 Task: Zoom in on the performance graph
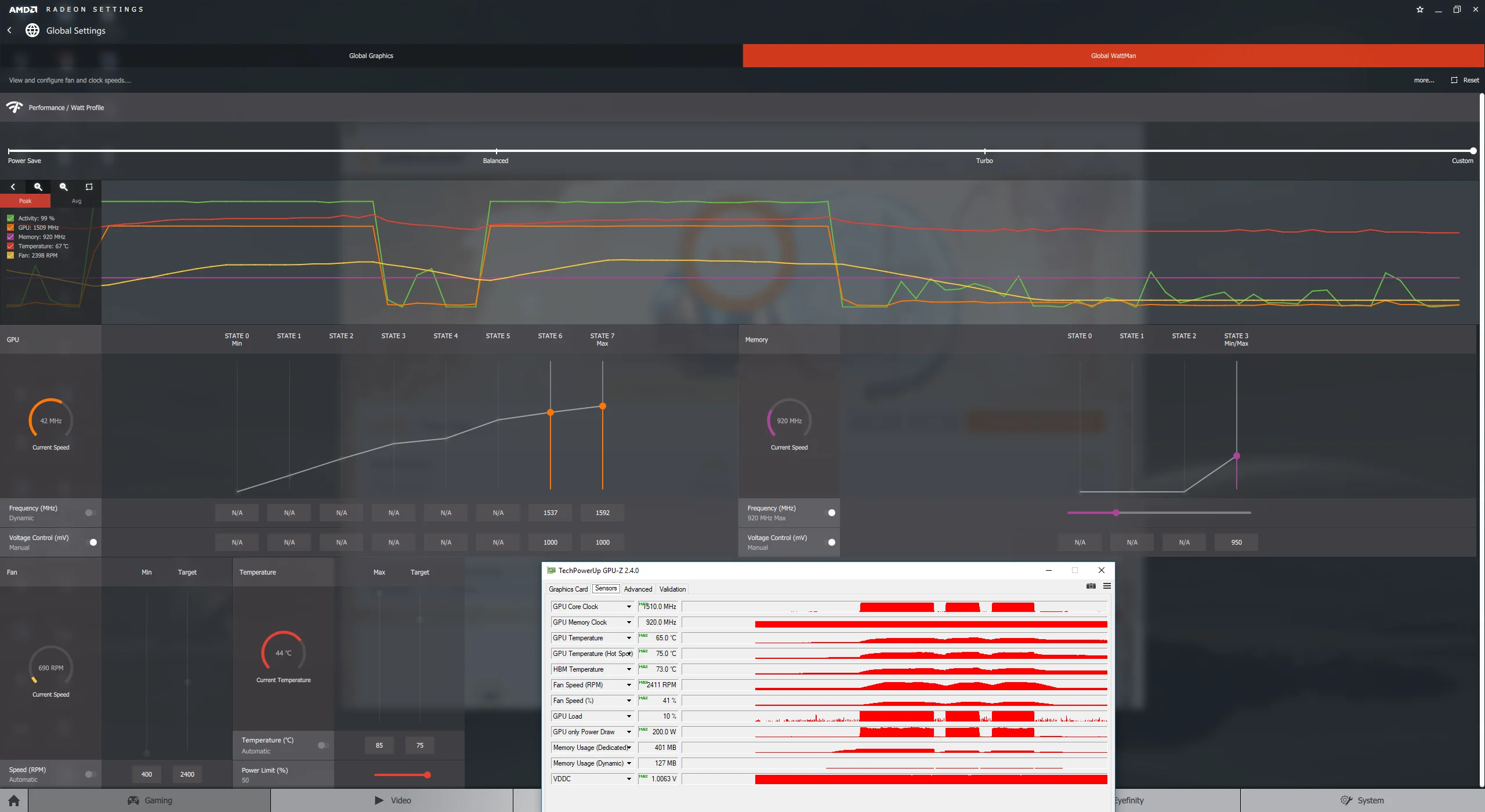click(x=38, y=187)
